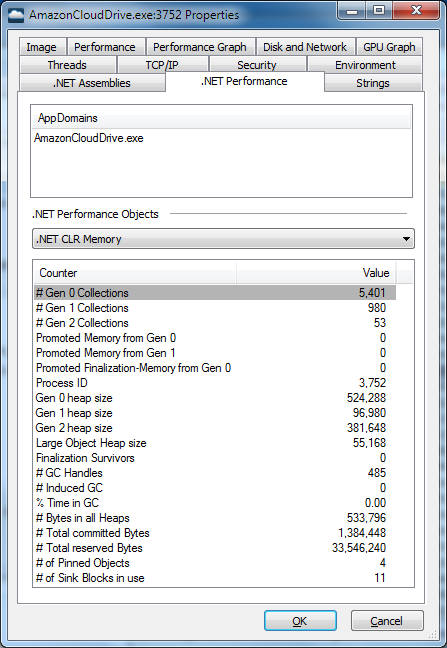
Task: Select # of Sink Blocks in use row
Action: pyautogui.click(x=215, y=578)
